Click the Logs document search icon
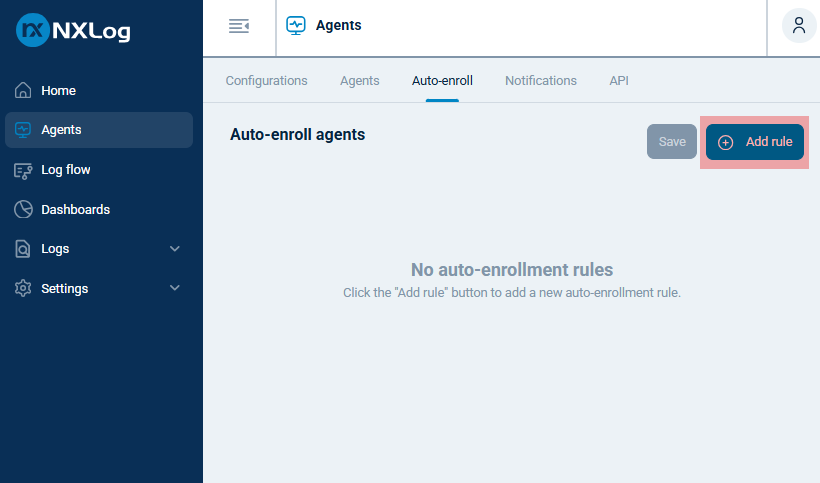The height and width of the screenshot is (483, 820). [x=23, y=249]
